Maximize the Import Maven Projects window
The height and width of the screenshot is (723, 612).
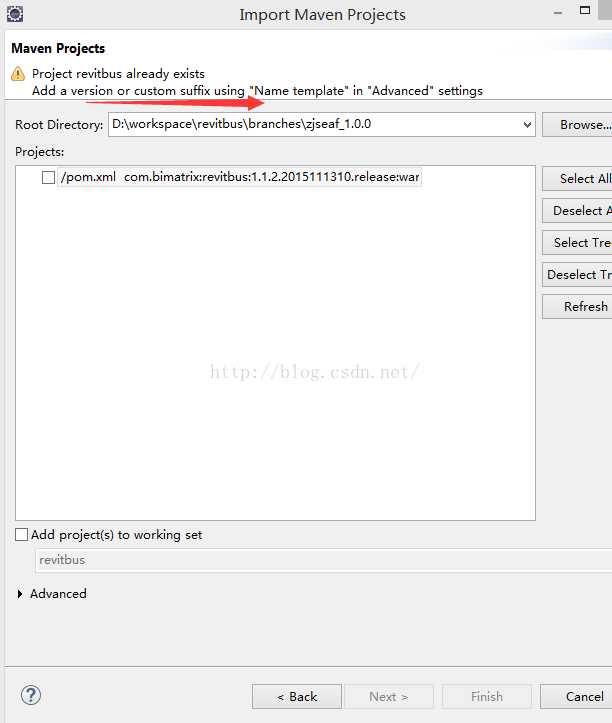pos(585,10)
